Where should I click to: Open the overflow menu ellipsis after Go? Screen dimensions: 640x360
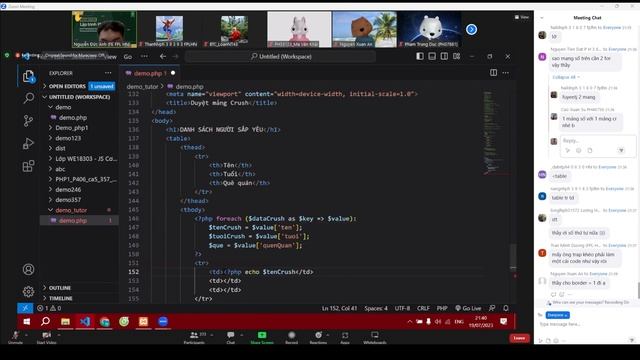[144, 56]
